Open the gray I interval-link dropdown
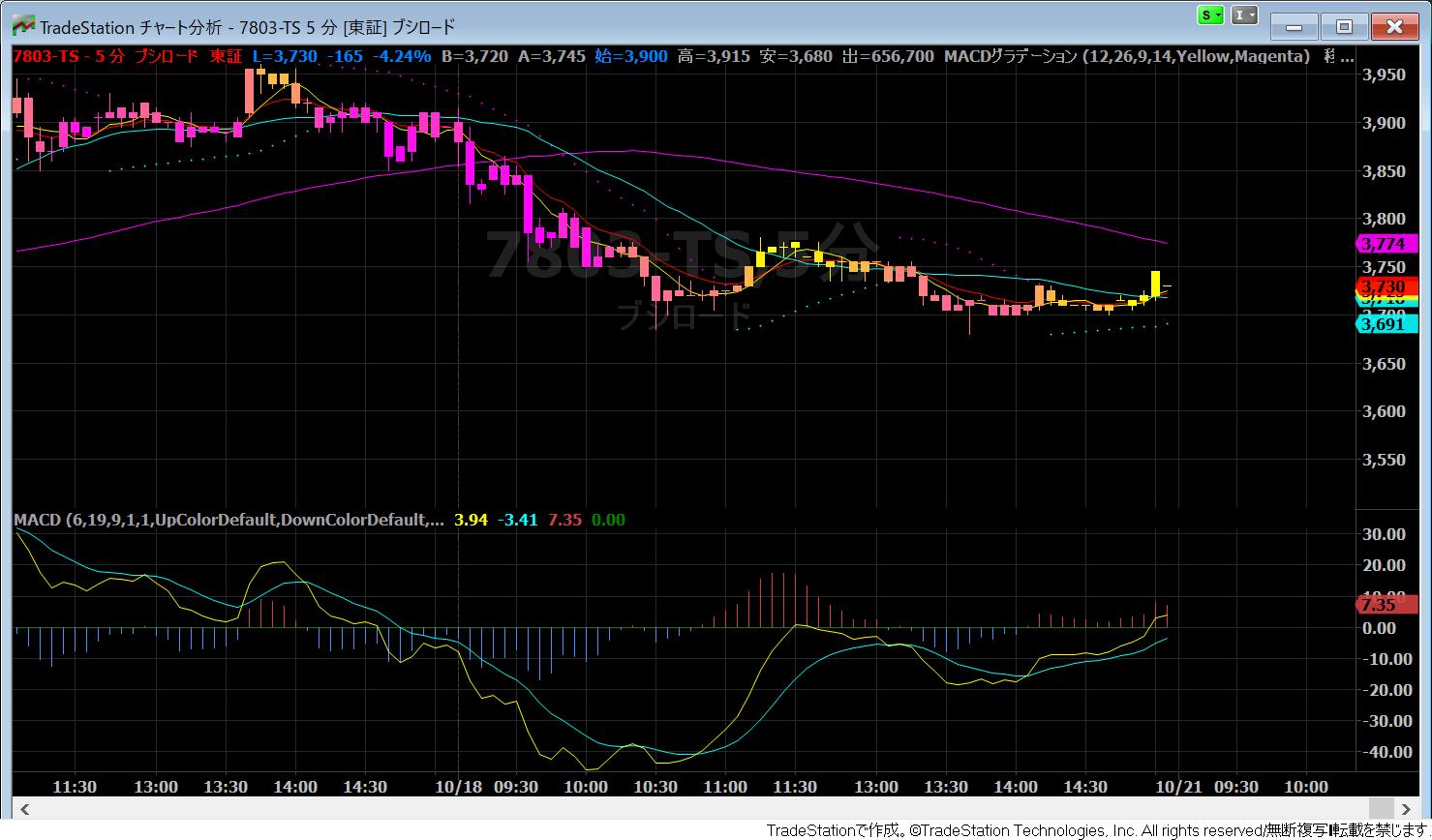 pyautogui.click(x=1245, y=15)
